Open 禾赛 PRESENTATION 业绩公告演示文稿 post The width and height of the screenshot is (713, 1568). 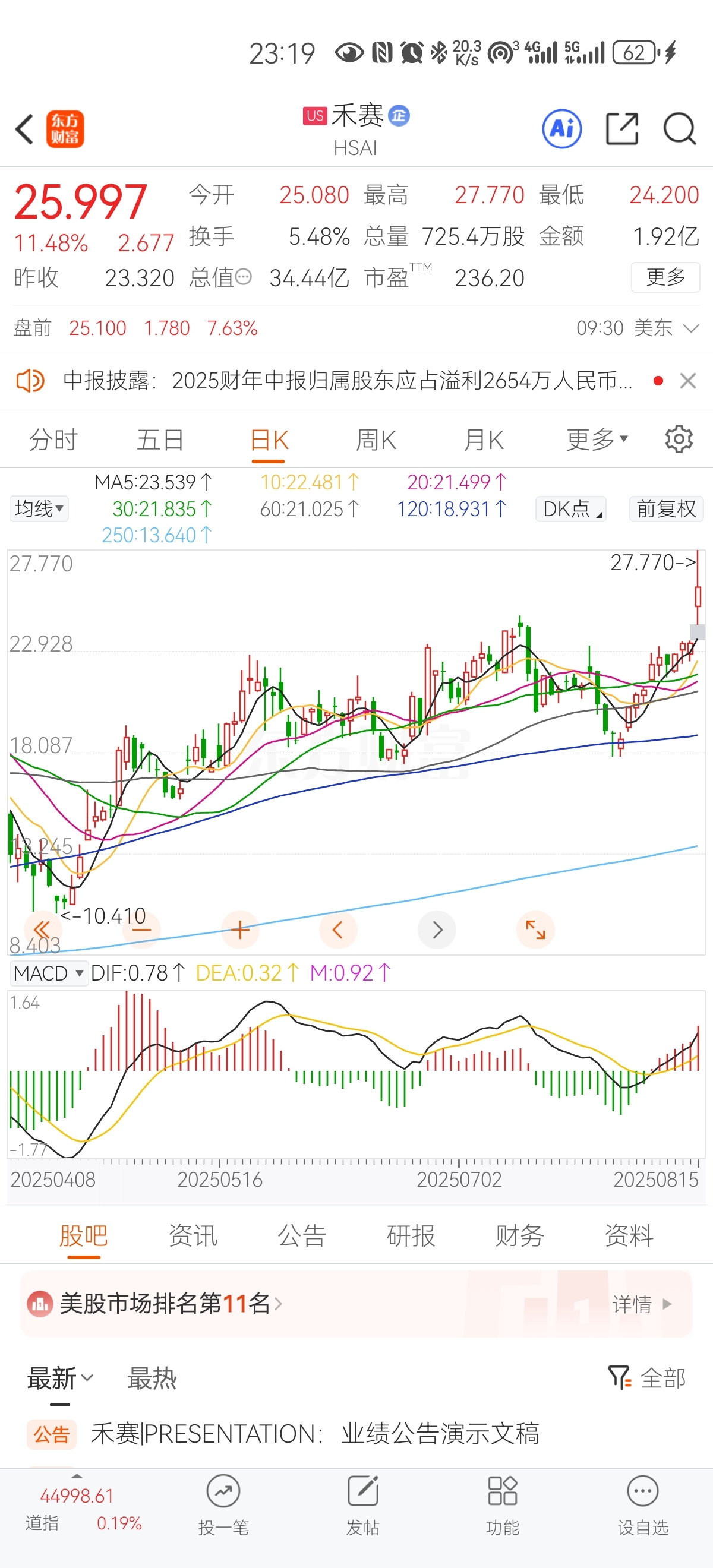(x=316, y=1434)
